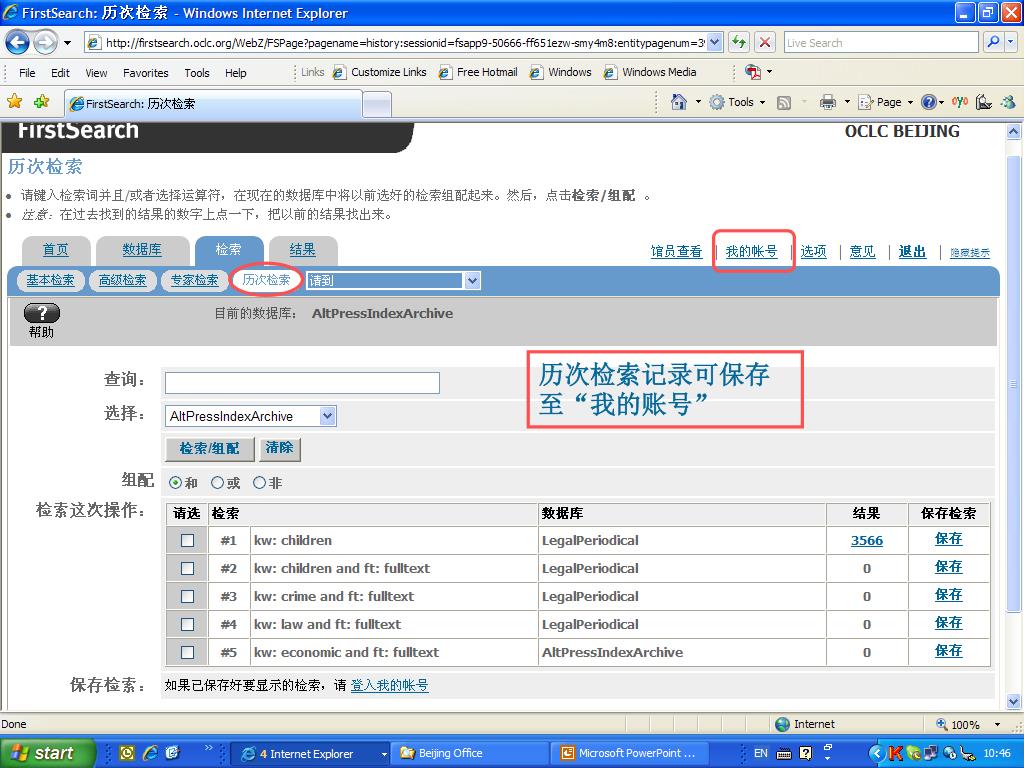Click 保存 for search #5
Screen dimensions: 1024x768
(x=948, y=650)
